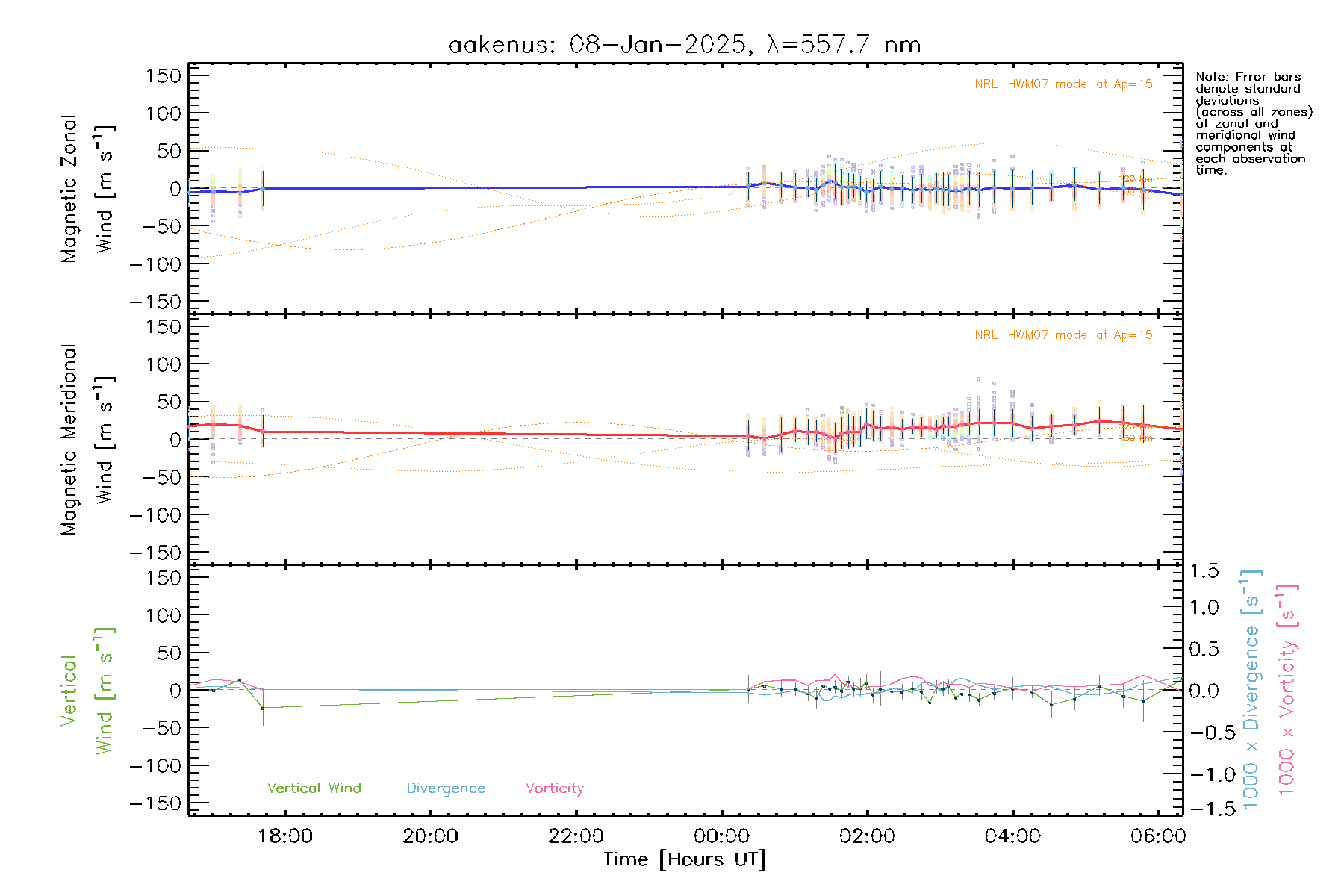Click the blue 1000 × Divergence axis title
The image size is (1344, 896).
click(1251, 689)
